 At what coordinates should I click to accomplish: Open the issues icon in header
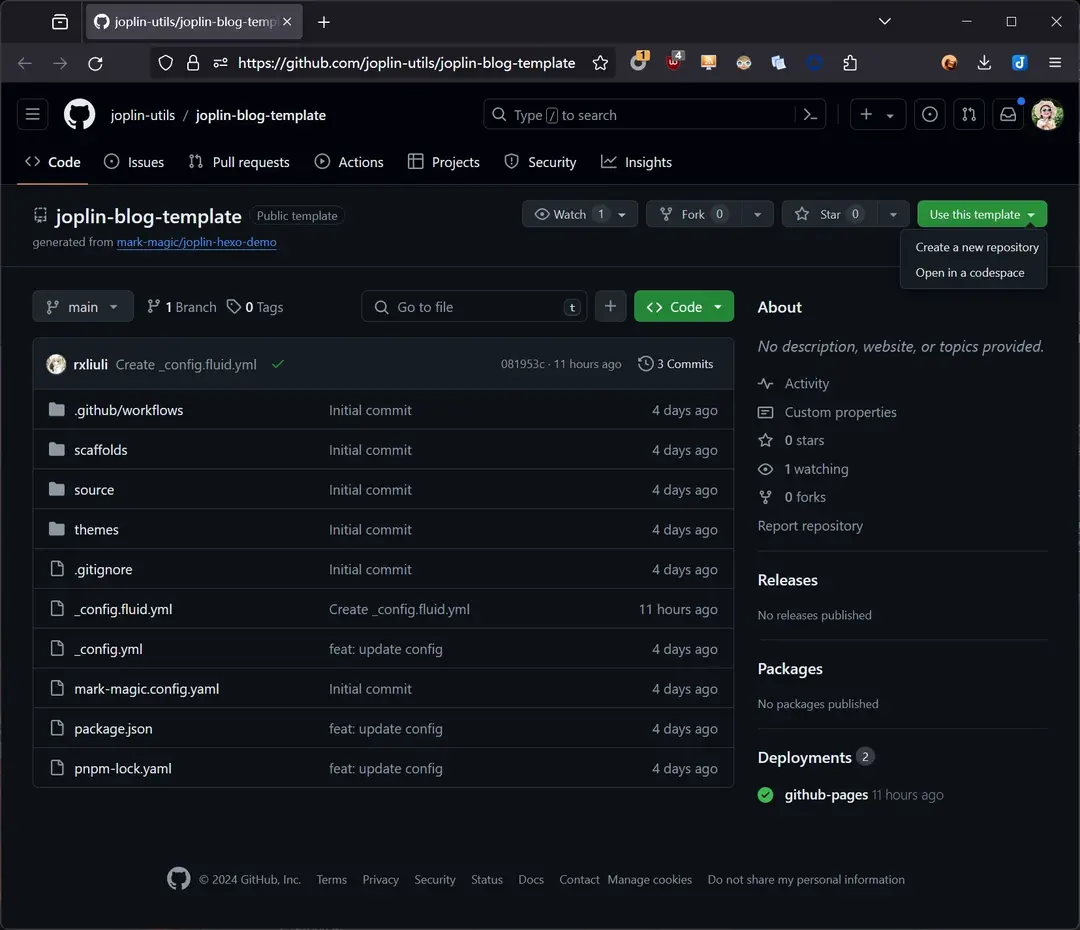tap(930, 115)
